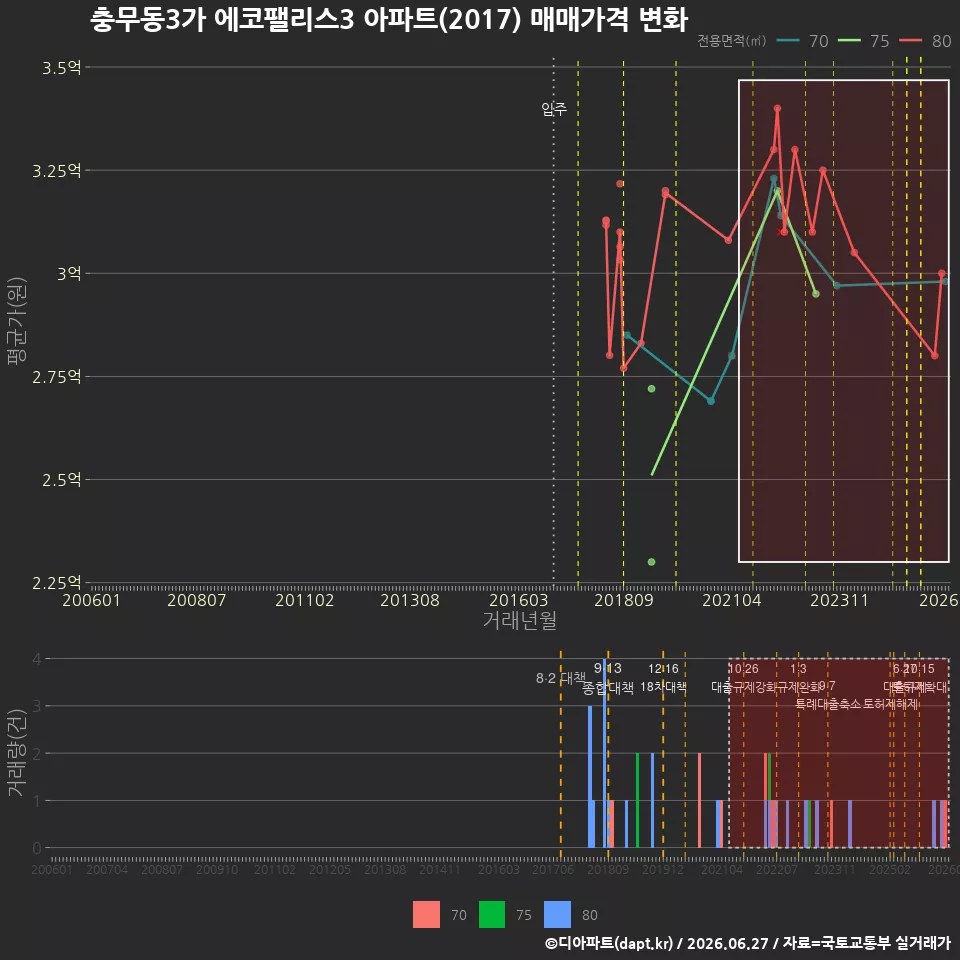Click the 특례대출축소 annotation text
Viewport: 960px width, 960px height.
click(828, 704)
